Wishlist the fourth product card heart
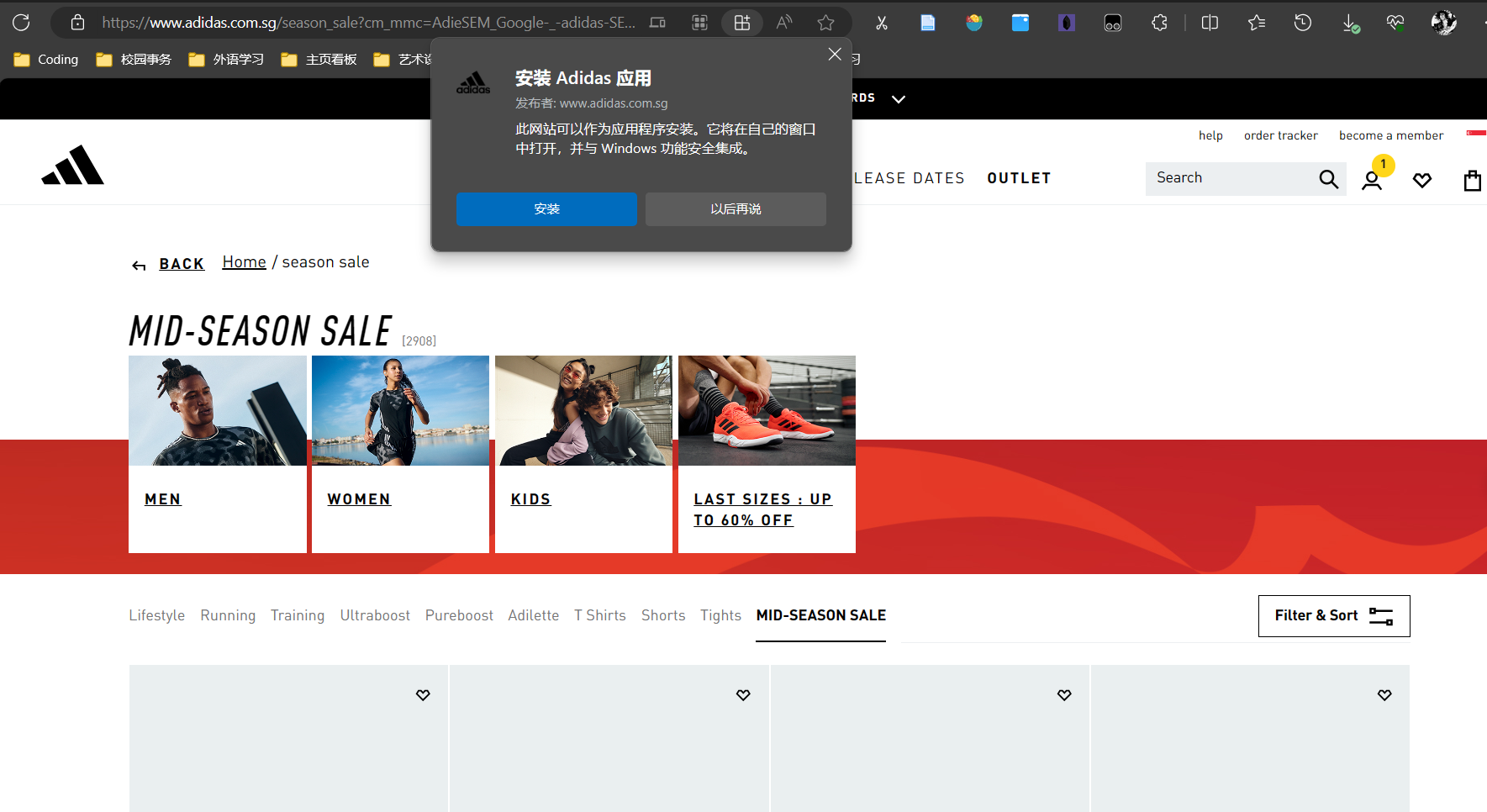This screenshot has height=812, width=1487. 1384,695
